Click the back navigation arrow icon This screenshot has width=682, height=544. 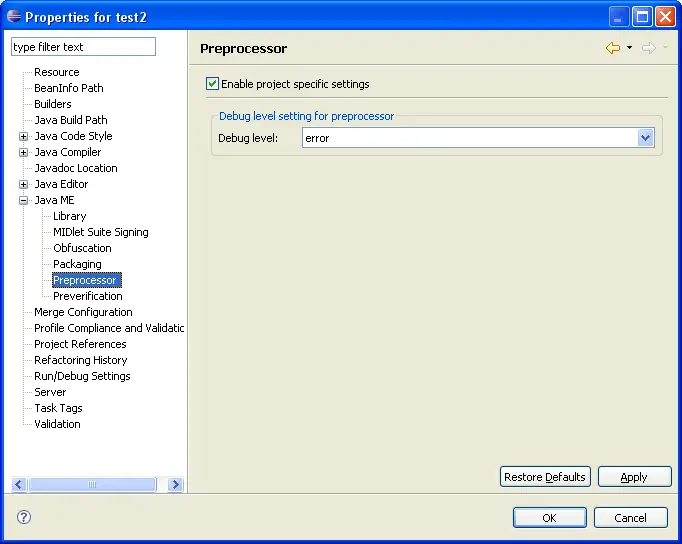(612, 48)
